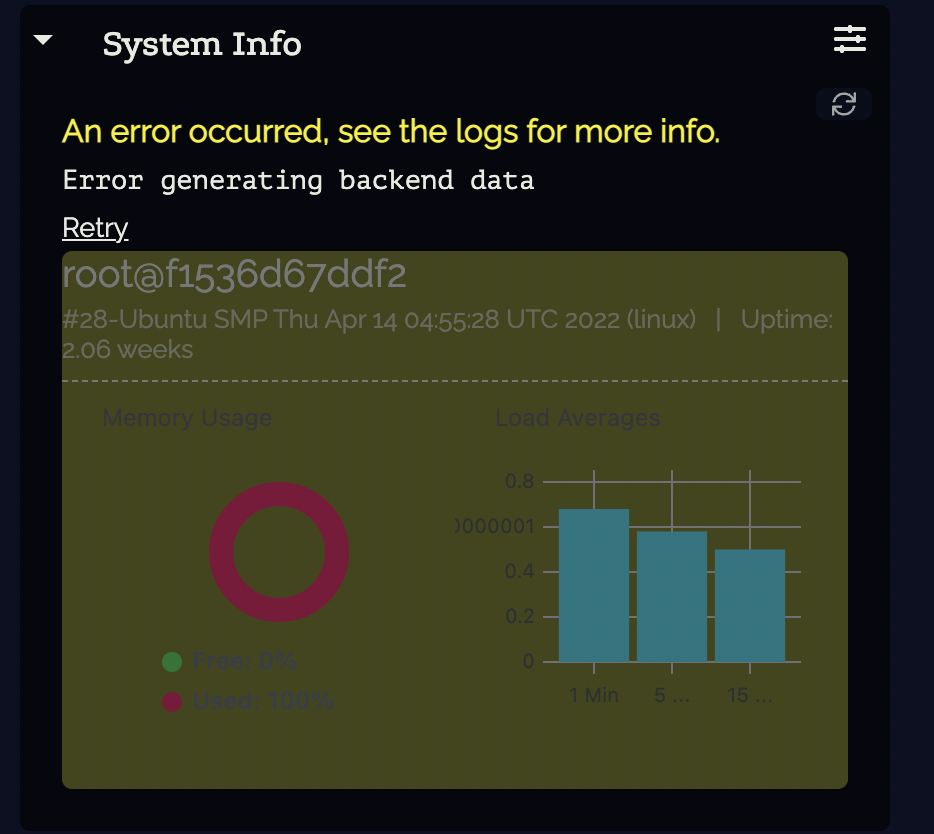934x834 pixels.
Task: Click the error message text
Action: [x=390, y=131]
